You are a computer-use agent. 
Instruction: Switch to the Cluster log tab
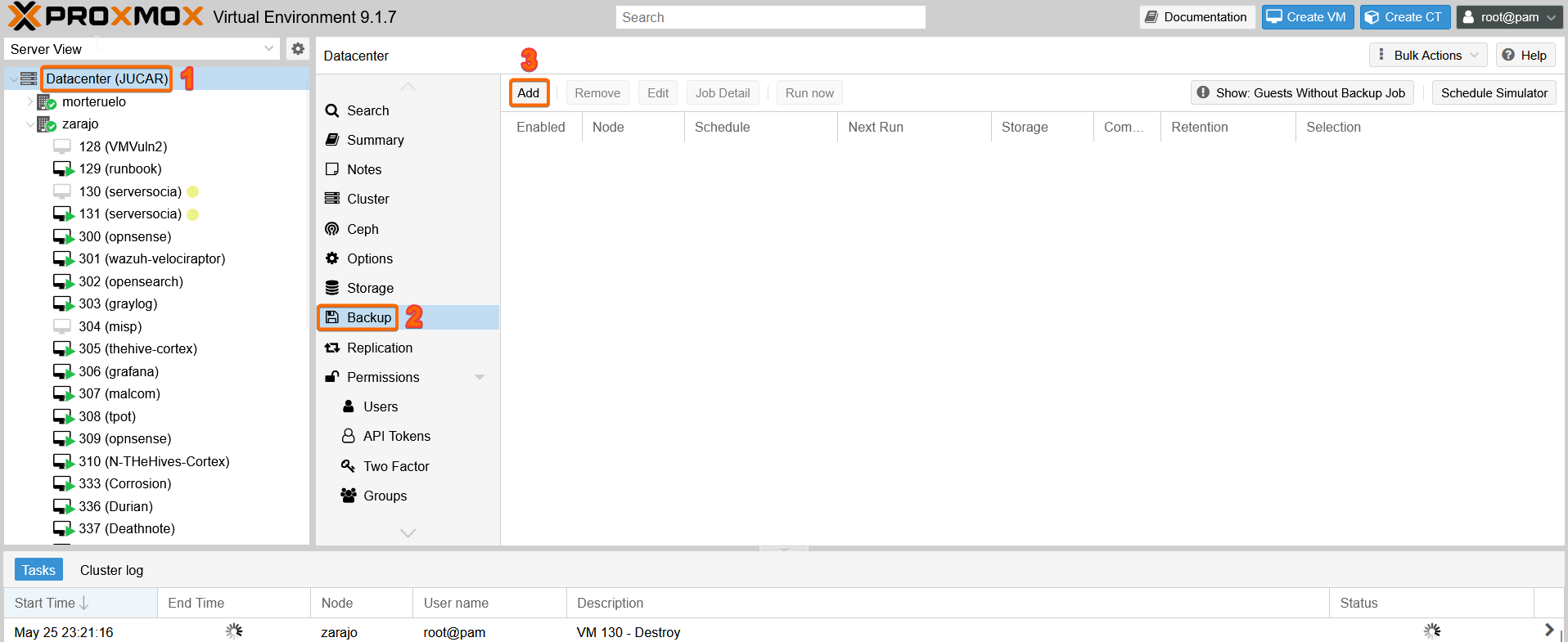(111, 570)
